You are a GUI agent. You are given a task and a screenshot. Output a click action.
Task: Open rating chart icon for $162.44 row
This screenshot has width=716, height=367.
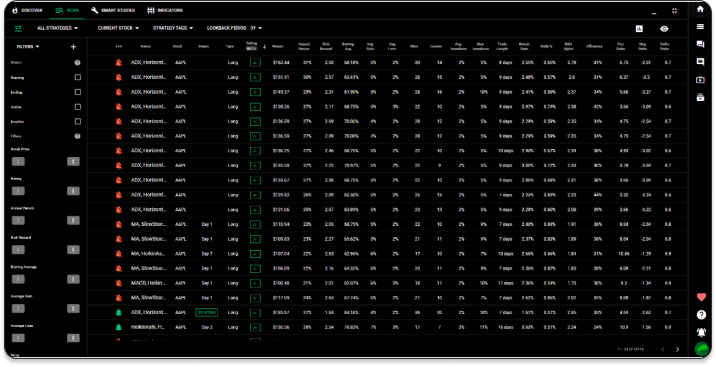(x=255, y=63)
